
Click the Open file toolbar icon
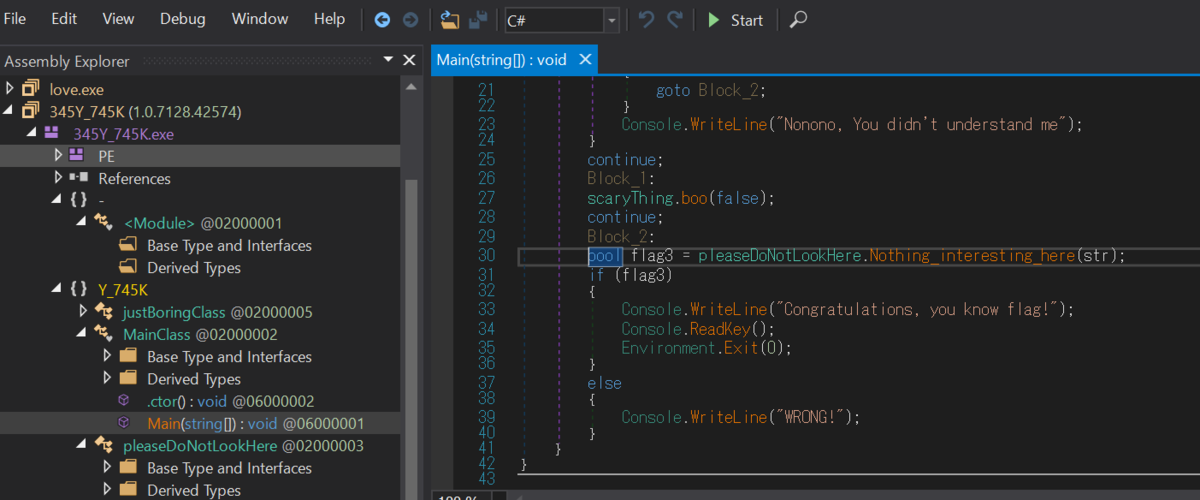[450, 20]
